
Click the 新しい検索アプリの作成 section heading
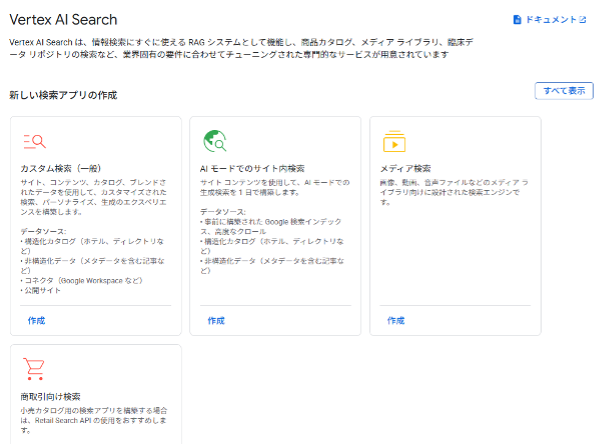(63, 95)
